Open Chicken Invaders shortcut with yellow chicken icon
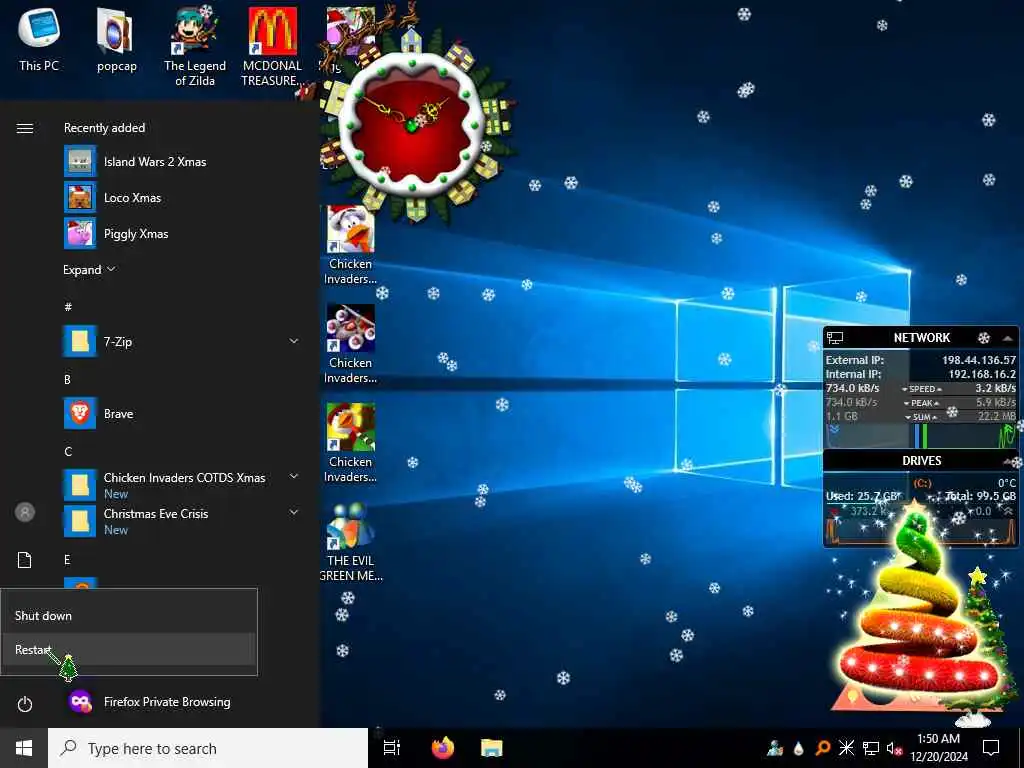 click(351, 443)
